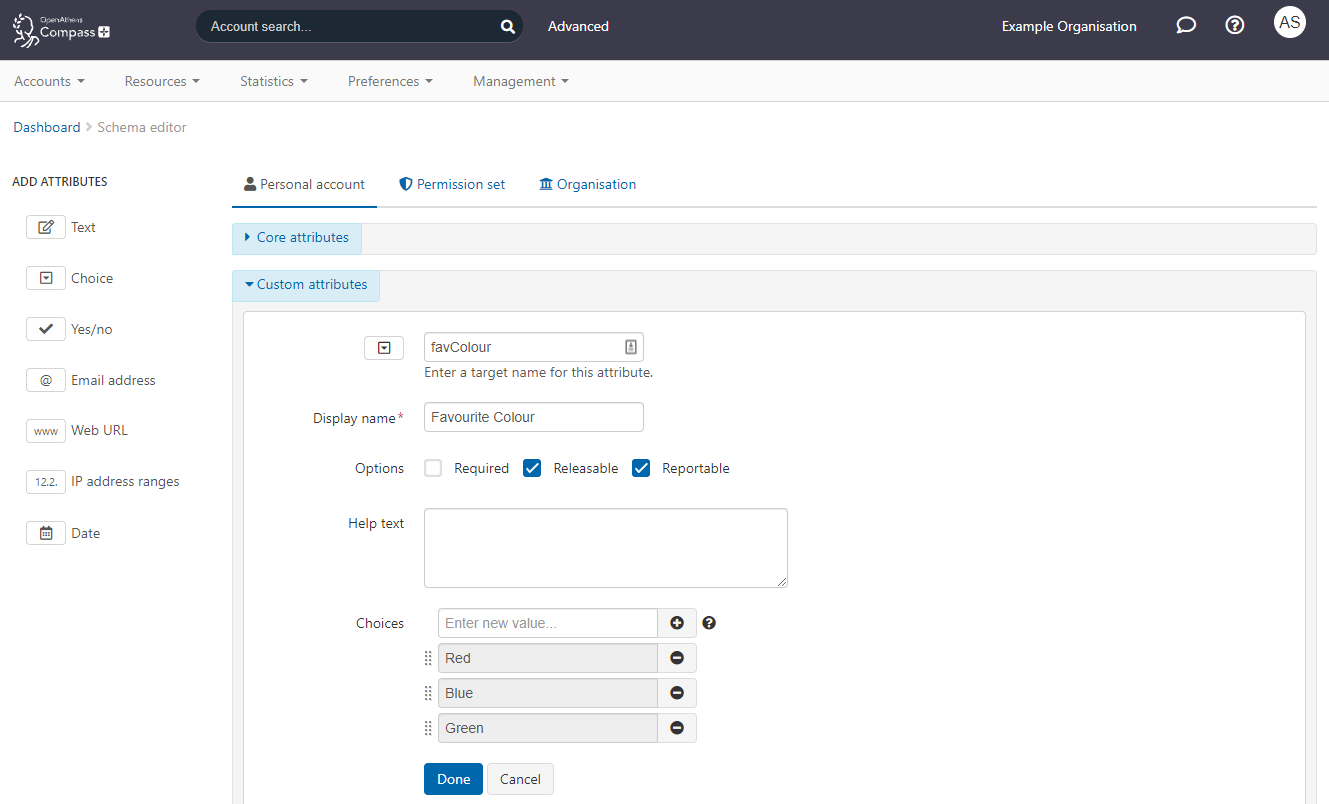1329x804 pixels.
Task: Open the Management dropdown menu
Action: tap(520, 81)
